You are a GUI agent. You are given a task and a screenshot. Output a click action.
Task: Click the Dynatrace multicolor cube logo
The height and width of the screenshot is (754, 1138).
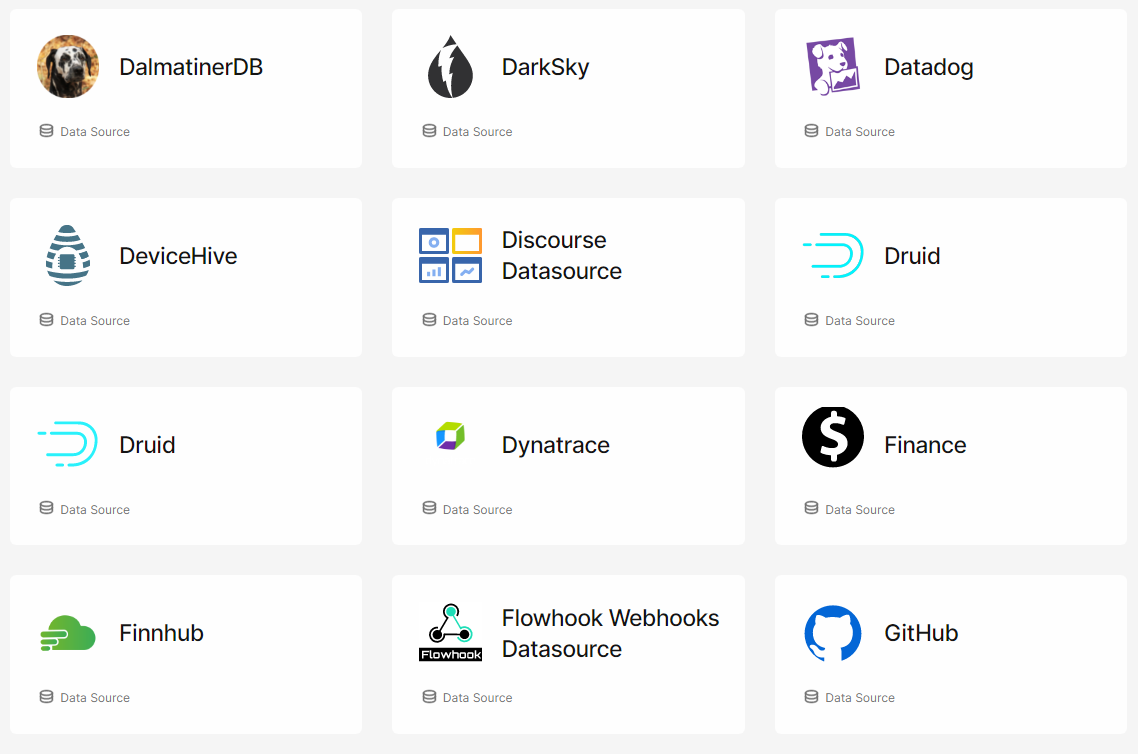pos(451,435)
